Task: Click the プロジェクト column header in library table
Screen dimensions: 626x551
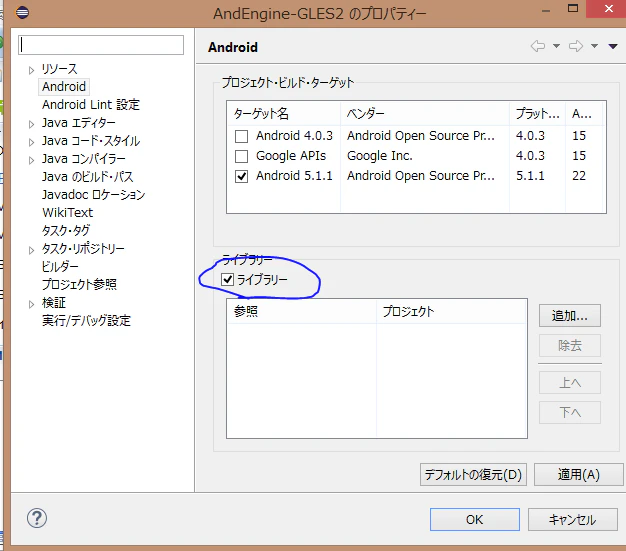Action: [452, 311]
